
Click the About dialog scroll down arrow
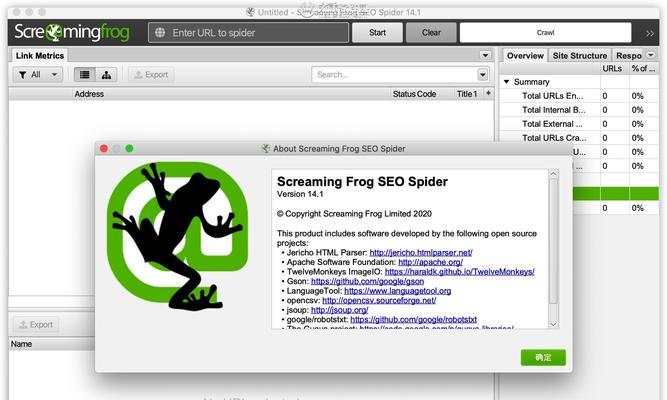click(x=553, y=324)
